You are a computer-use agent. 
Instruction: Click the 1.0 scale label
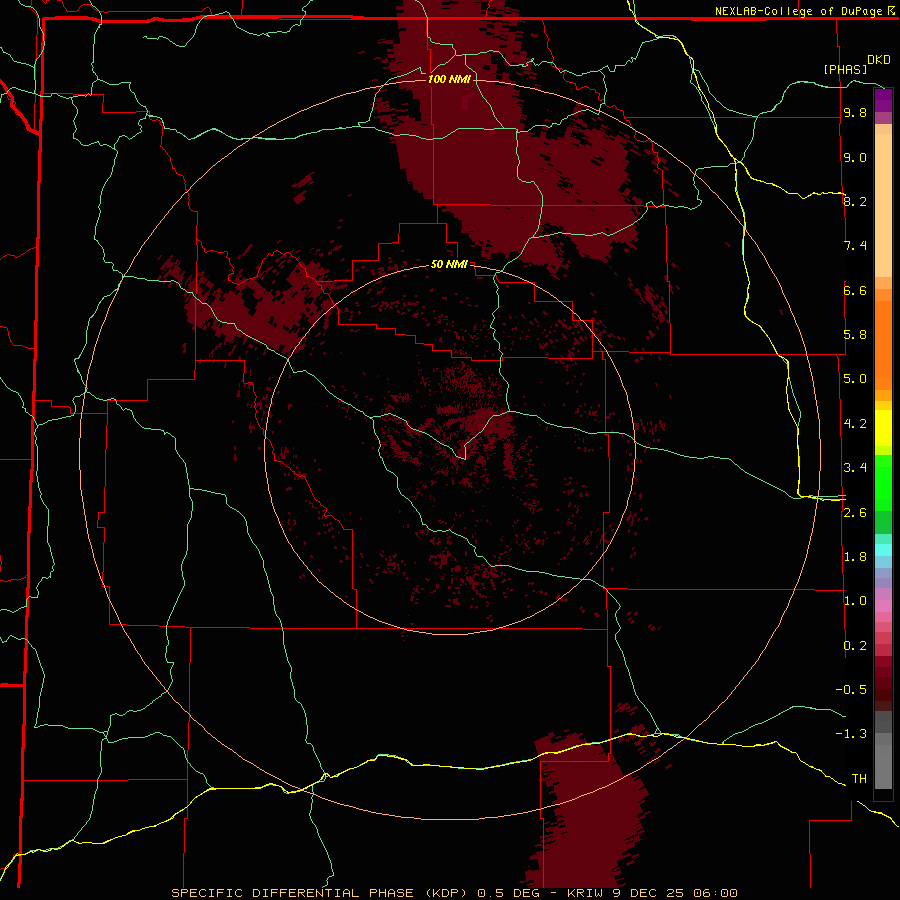[x=855, y=601]
